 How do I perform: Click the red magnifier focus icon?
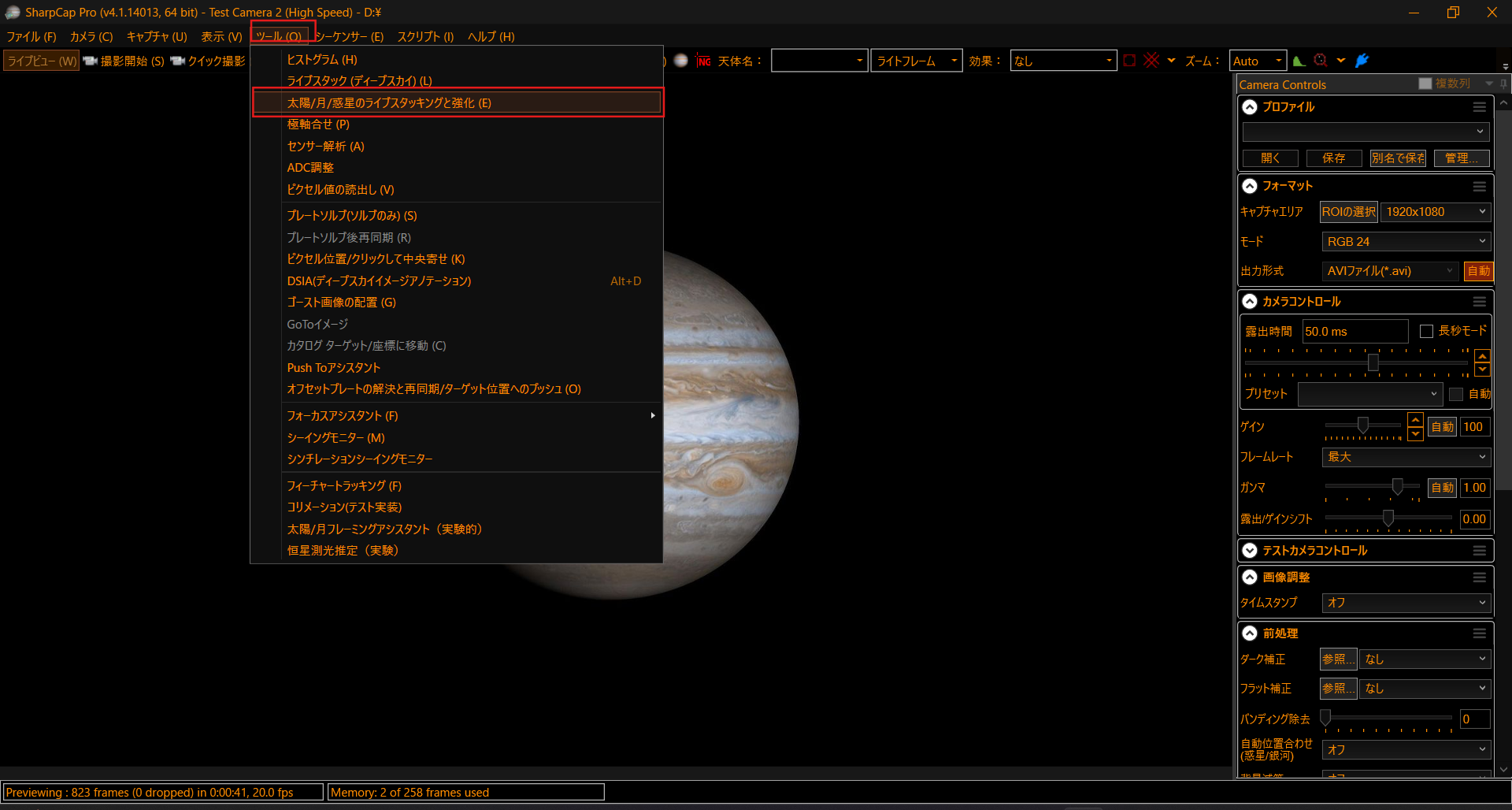[1321, 61]
